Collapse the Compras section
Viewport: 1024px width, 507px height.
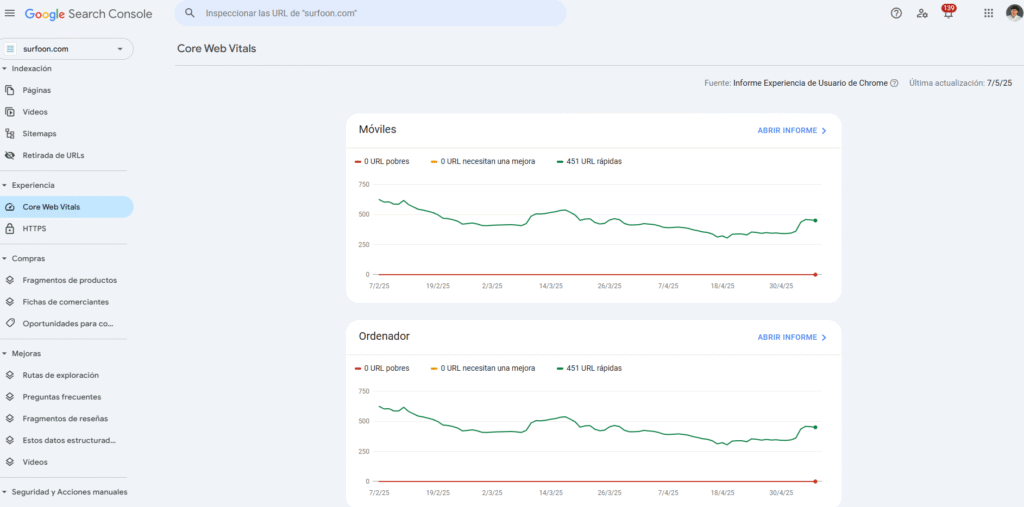tap(4, 258)
